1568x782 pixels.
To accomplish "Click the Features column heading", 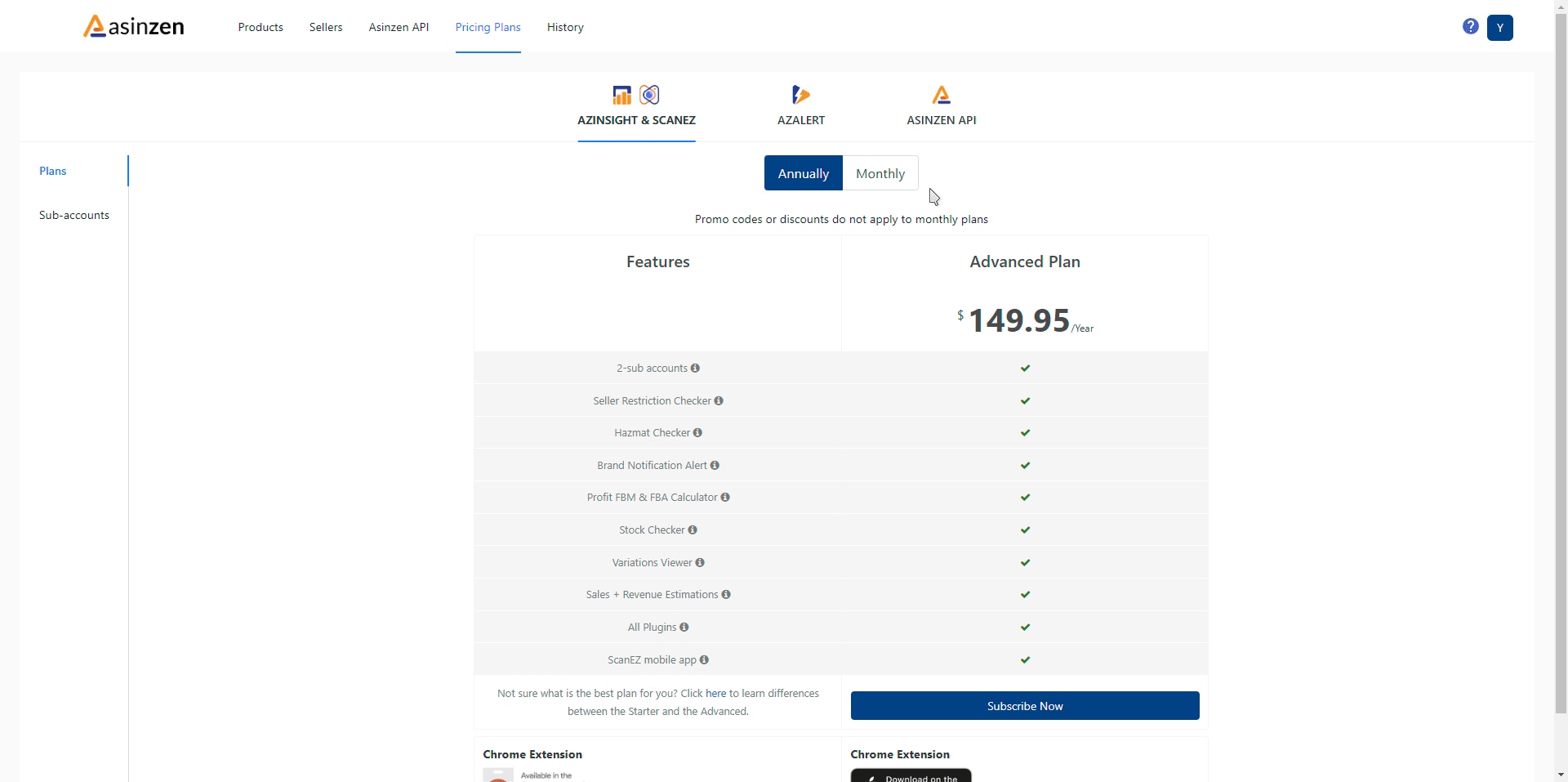I will 658,261.
